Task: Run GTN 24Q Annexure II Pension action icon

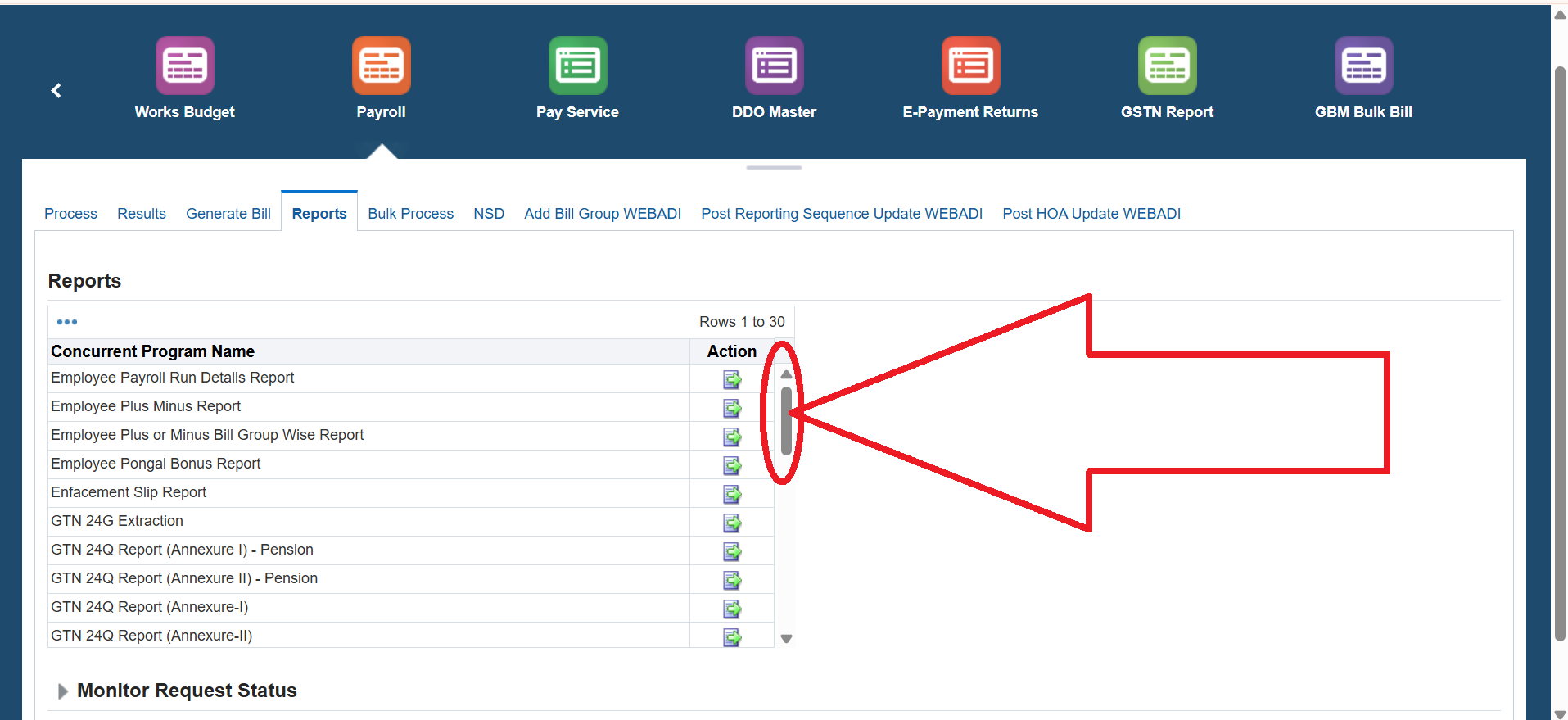Action: 732,580
